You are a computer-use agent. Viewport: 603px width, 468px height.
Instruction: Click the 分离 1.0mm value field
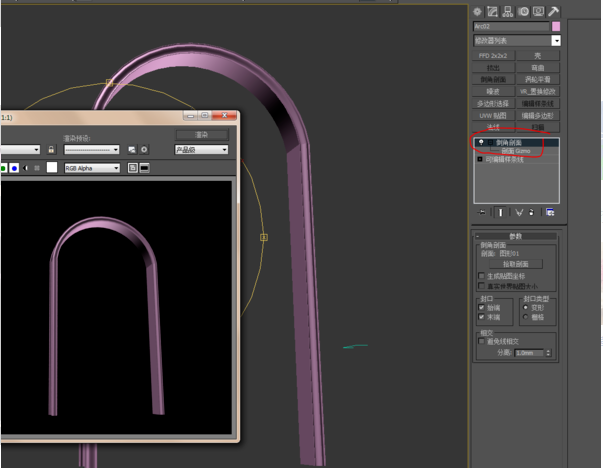click(x=529, y=353)
